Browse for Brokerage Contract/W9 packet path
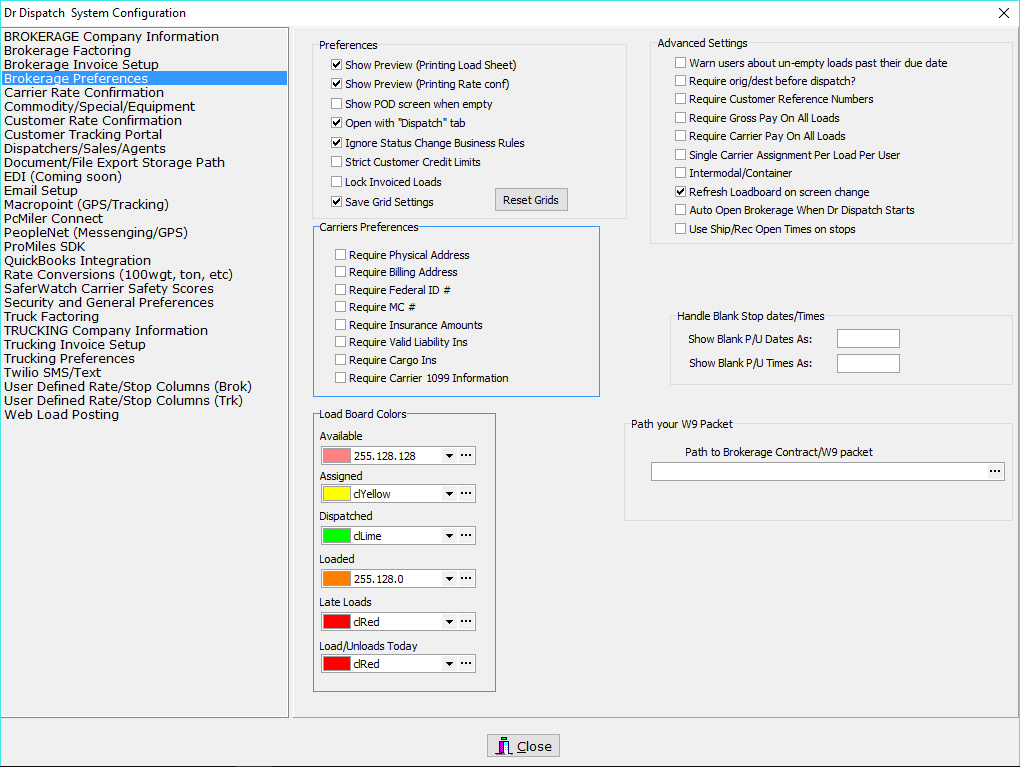The height and width of the screenshot is (767, 1020). 995,471
